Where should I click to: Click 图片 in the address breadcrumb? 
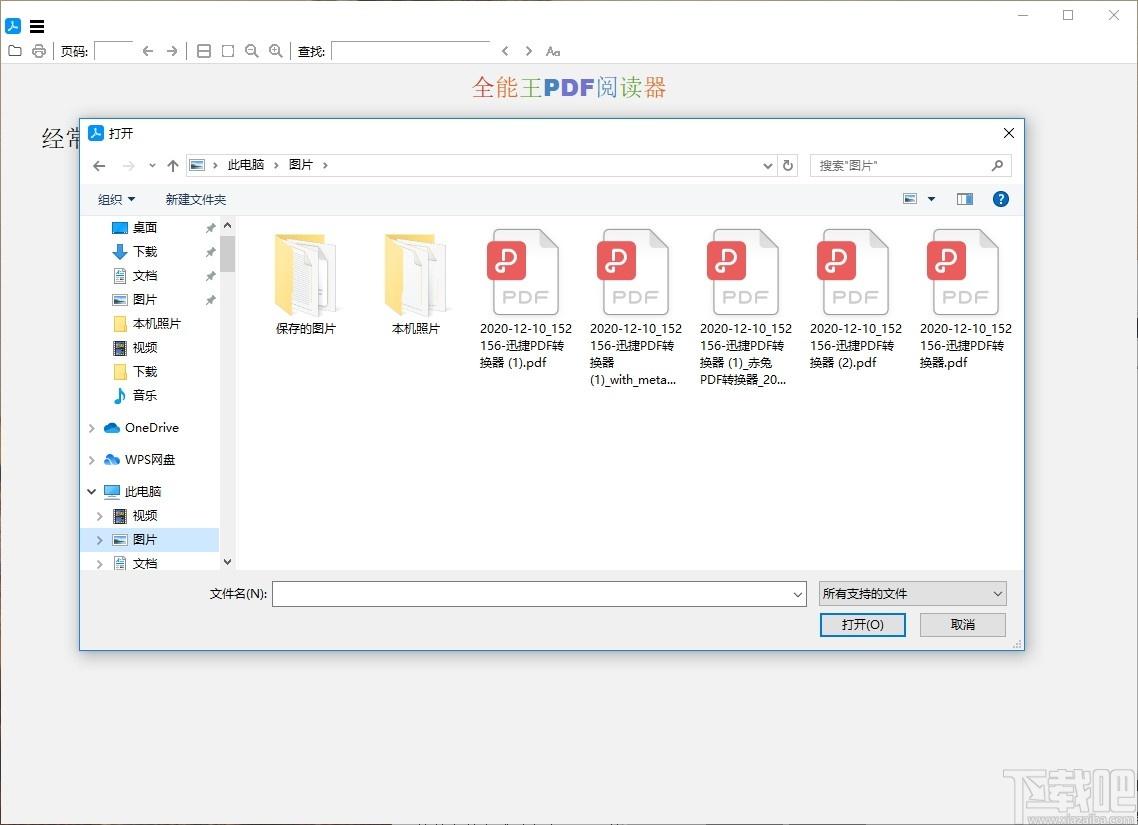(300, 165)
